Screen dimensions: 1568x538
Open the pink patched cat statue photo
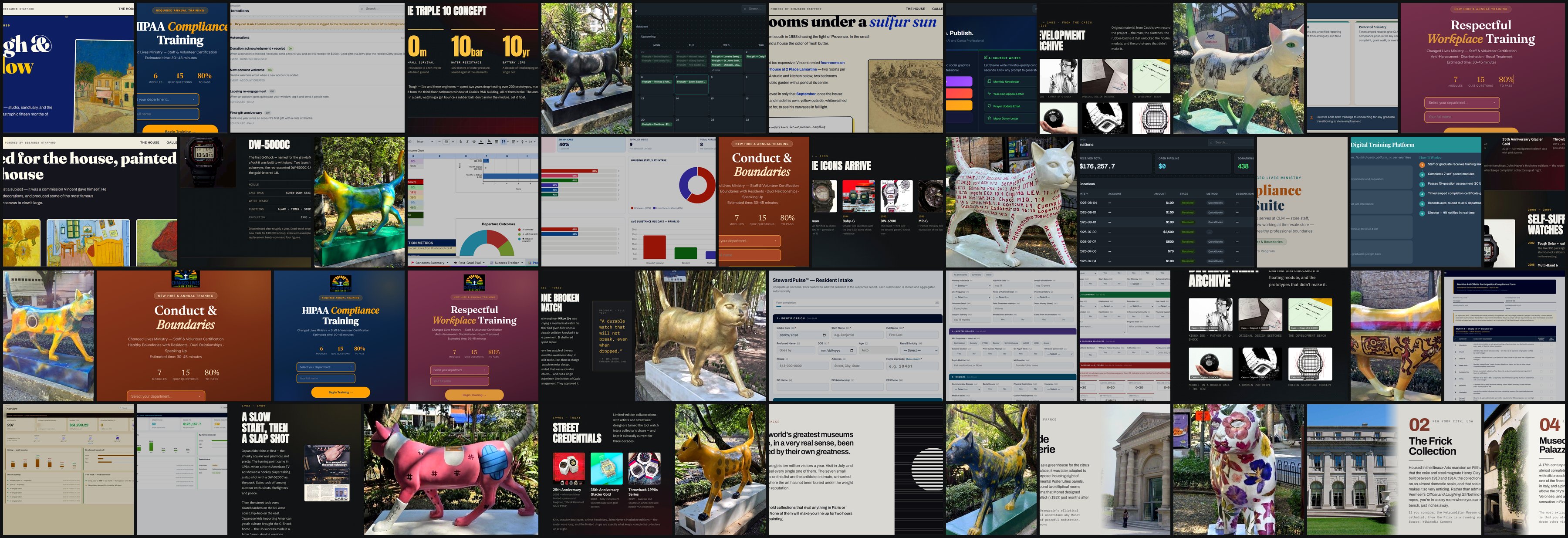[451, 470]
